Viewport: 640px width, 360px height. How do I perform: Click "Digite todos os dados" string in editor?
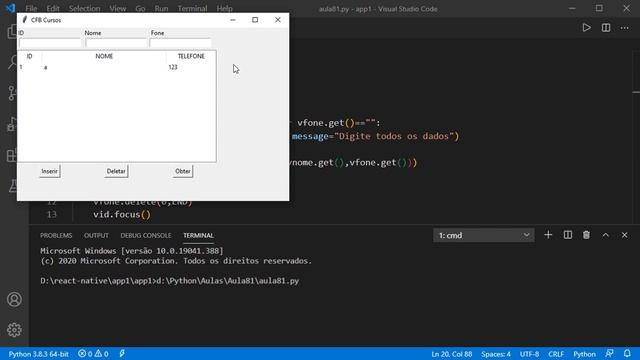pos(394,136)
